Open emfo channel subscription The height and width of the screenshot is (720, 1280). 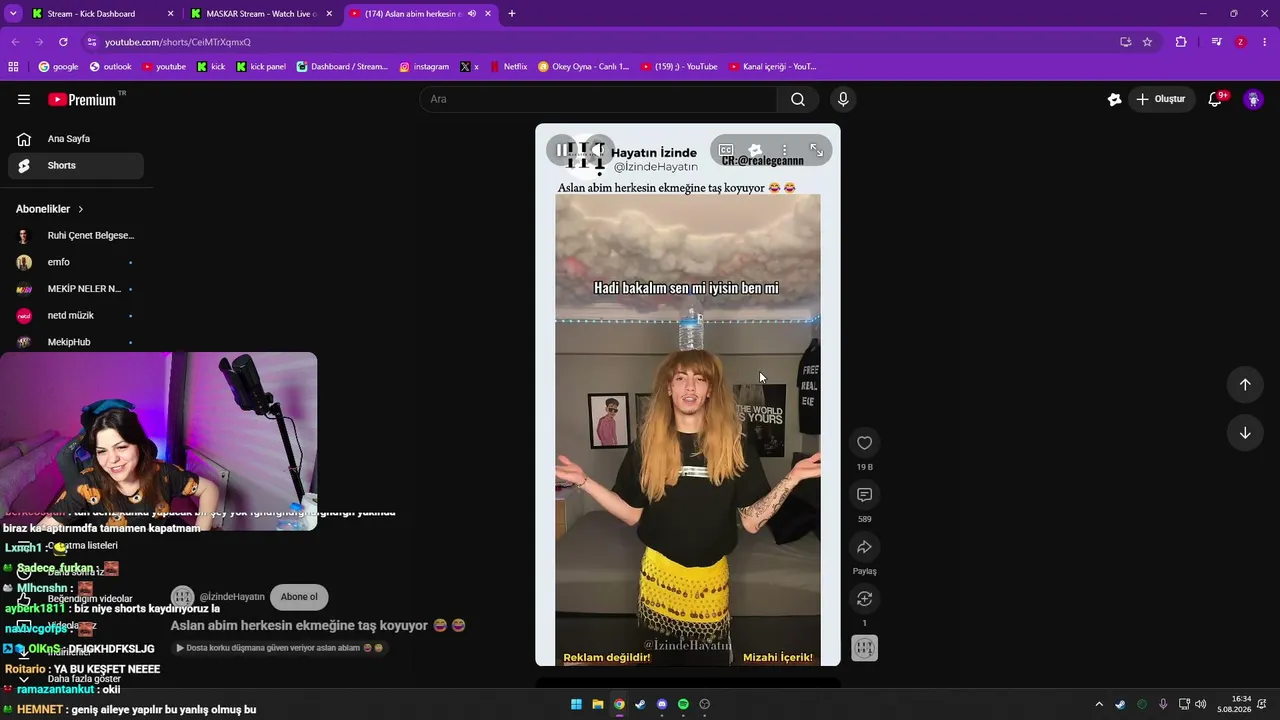pyautogui.click(x=76, y=262)
